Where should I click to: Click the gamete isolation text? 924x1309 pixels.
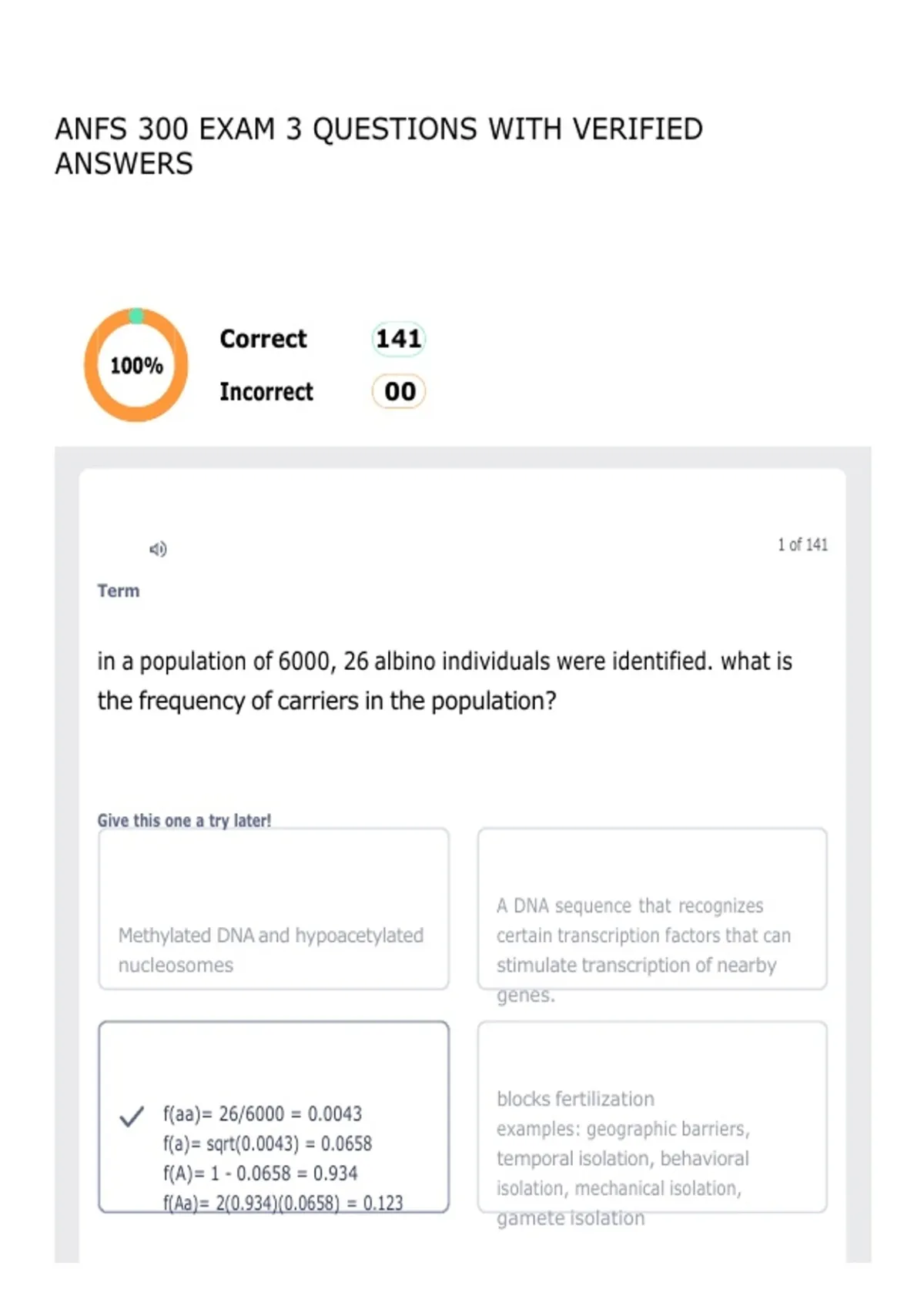point(571,1218)
